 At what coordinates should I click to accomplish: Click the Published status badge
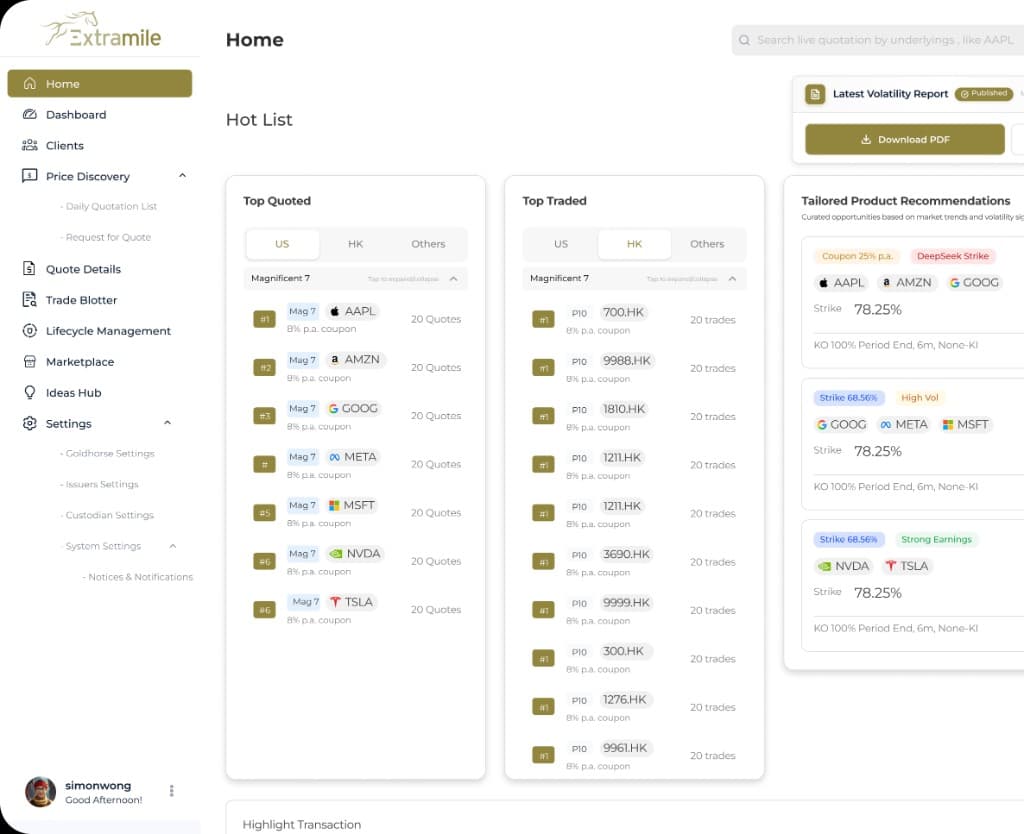click(x=984, y=93)
